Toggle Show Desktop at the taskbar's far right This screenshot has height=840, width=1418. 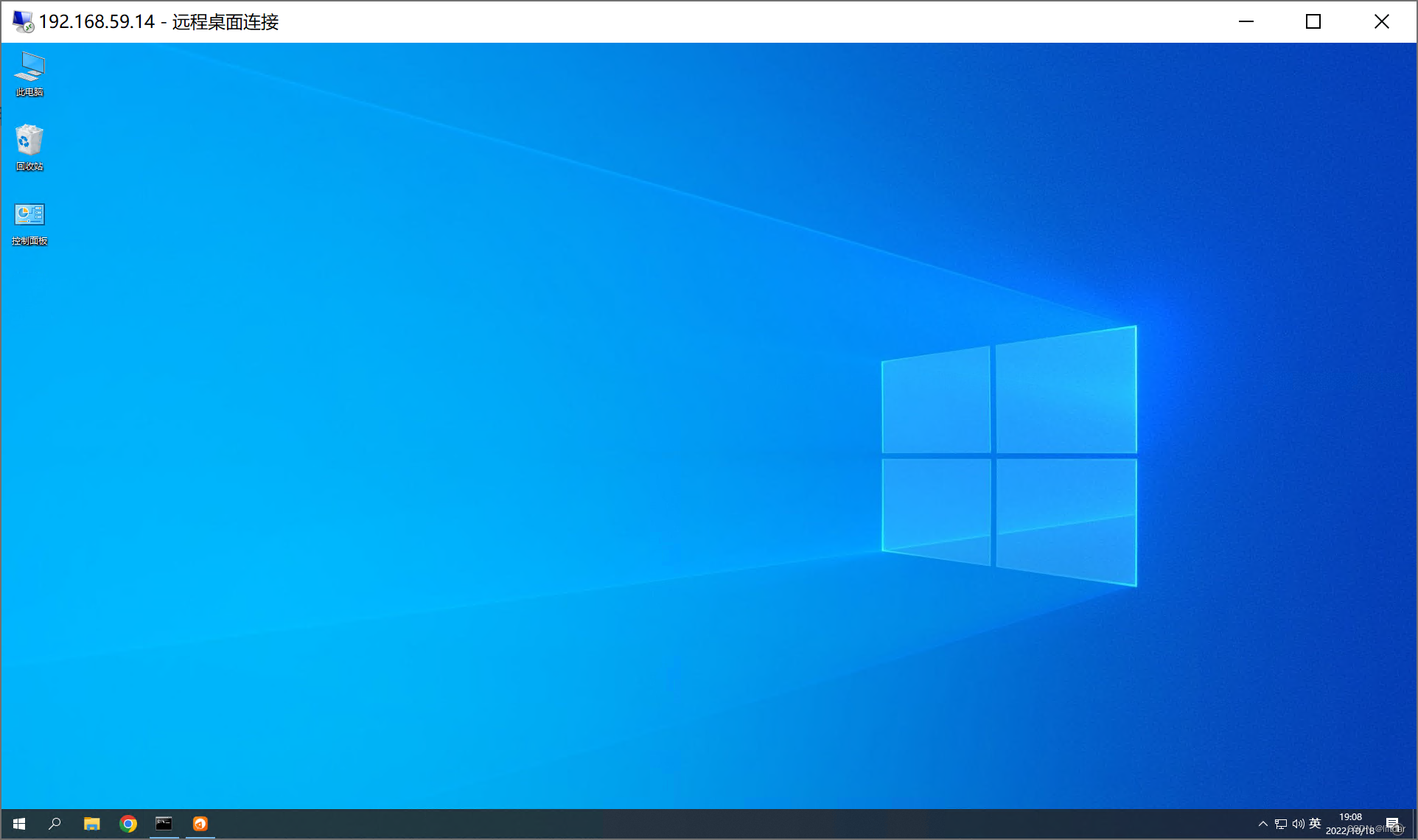1415,824
